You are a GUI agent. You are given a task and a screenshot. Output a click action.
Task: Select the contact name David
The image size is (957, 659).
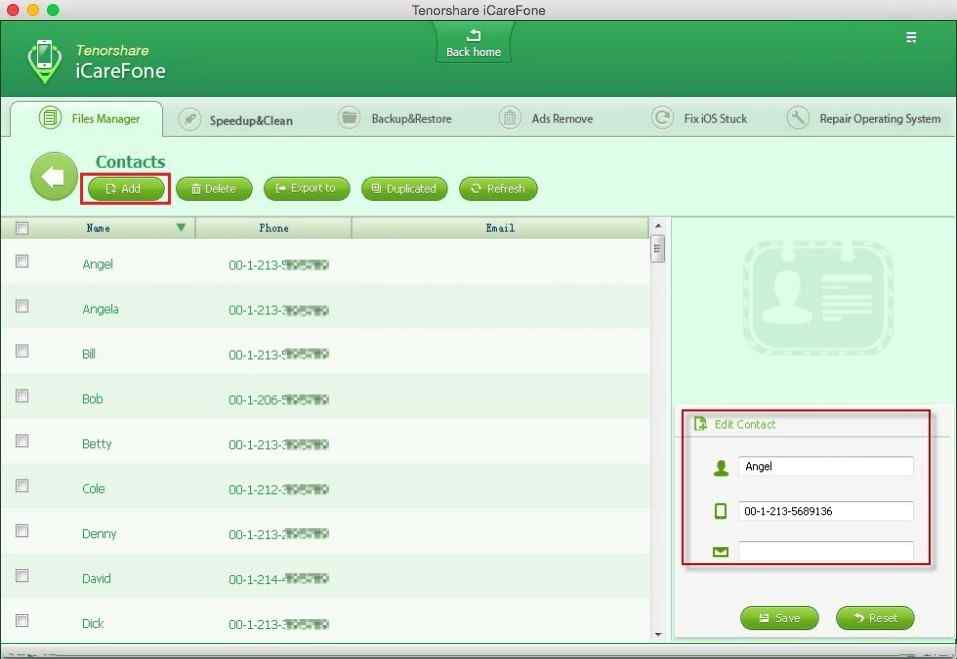pyautogui.click(x=96, y=578)
